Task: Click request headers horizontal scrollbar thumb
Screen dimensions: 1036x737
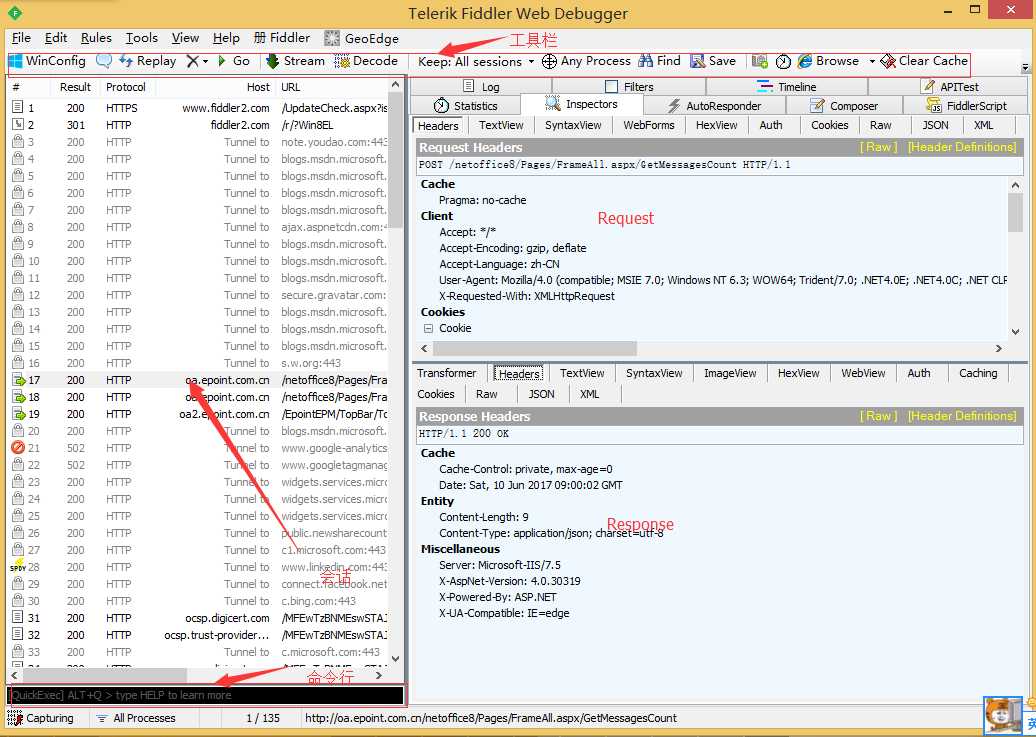Action: 535,348
